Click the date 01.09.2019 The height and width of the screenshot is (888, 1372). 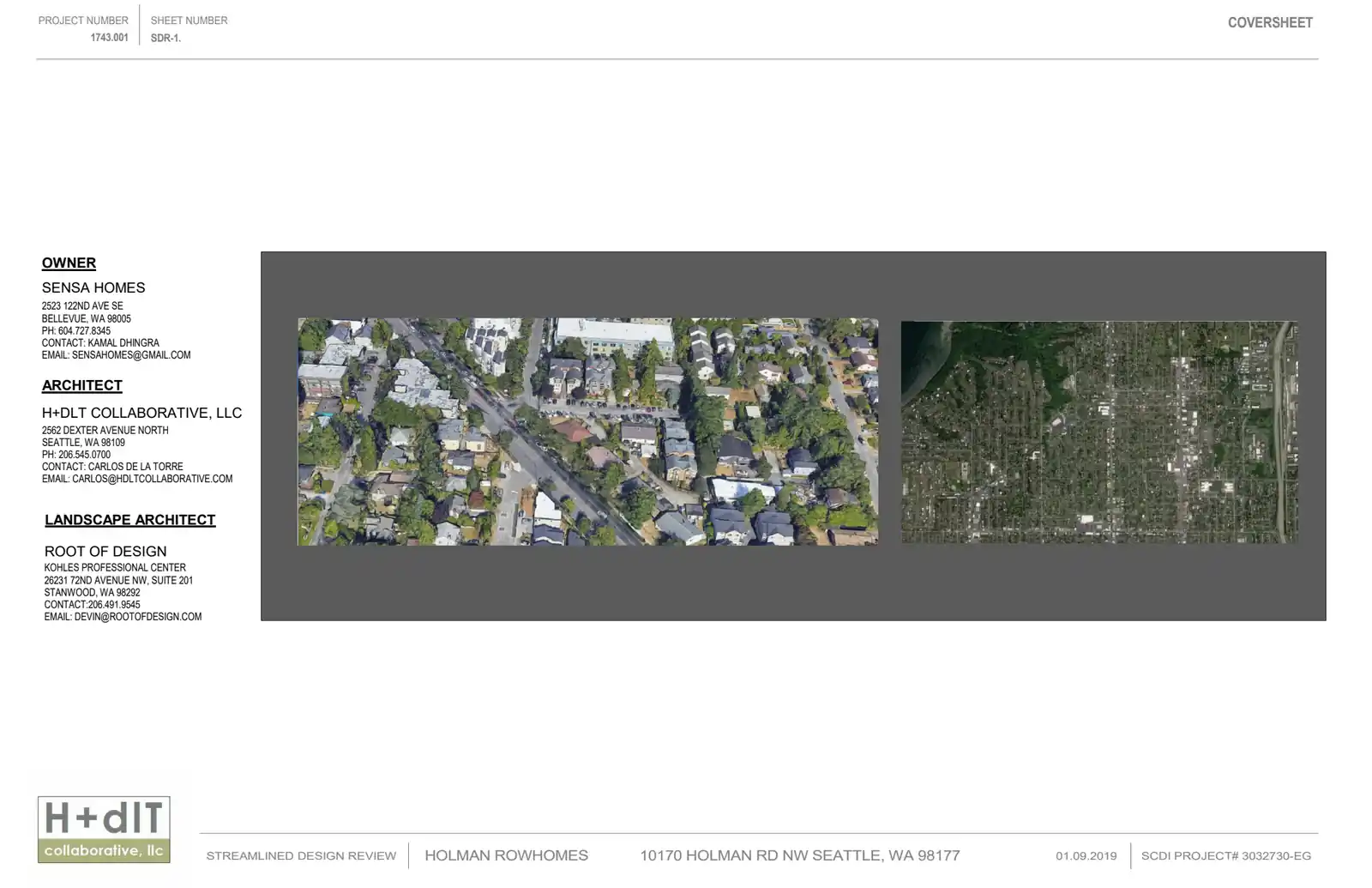[1086, 856]
